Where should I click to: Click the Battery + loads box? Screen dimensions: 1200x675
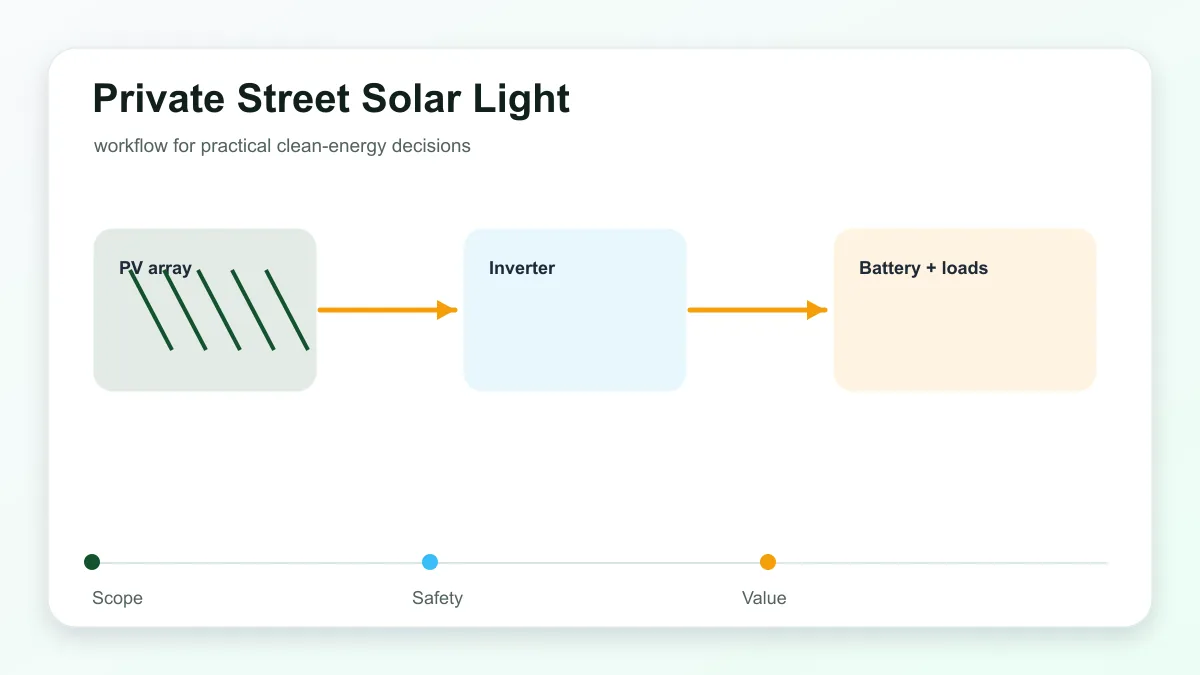tap(965, 310)
